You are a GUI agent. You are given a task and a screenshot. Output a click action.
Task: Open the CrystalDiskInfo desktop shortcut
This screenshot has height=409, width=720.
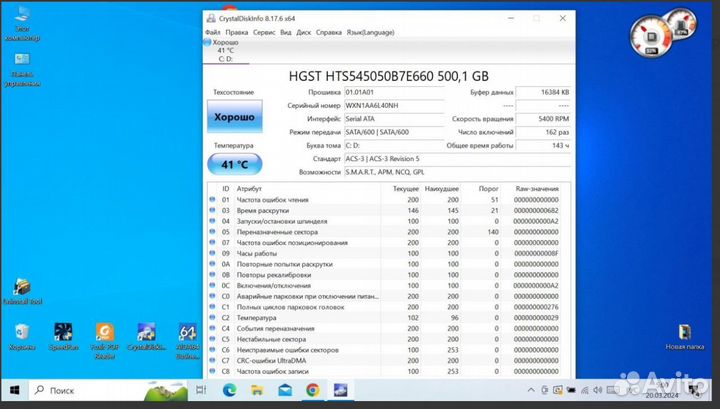[146, 337]
